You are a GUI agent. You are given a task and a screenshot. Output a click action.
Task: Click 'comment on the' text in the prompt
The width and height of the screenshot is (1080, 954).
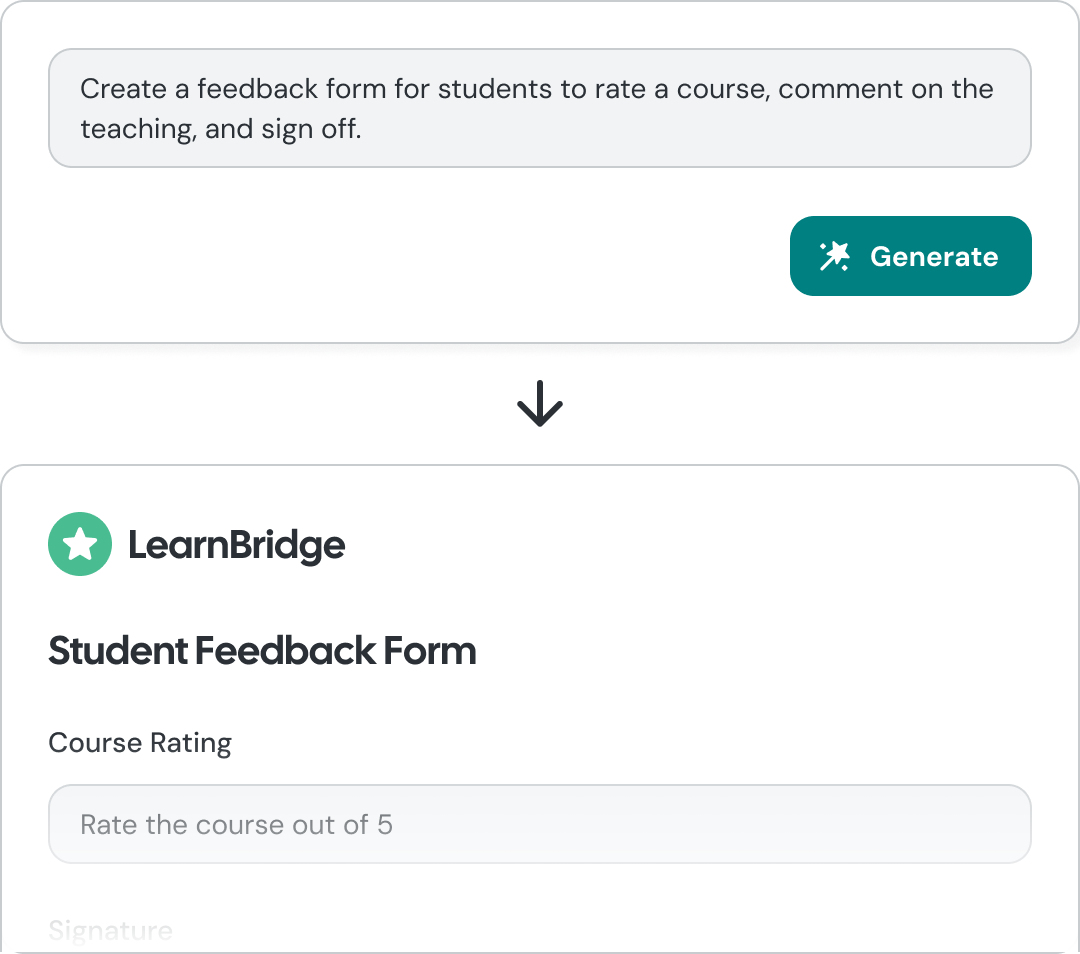pyautogui.click(x=886, y=89)
